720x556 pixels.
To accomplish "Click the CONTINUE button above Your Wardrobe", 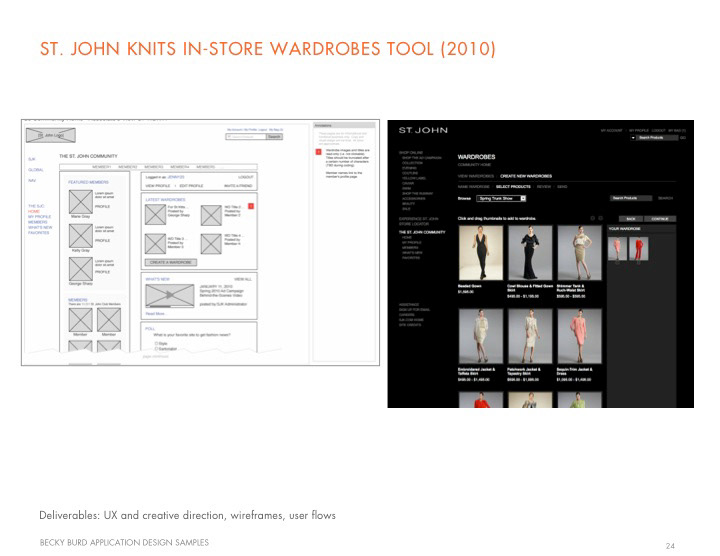I will coord(660,219).
